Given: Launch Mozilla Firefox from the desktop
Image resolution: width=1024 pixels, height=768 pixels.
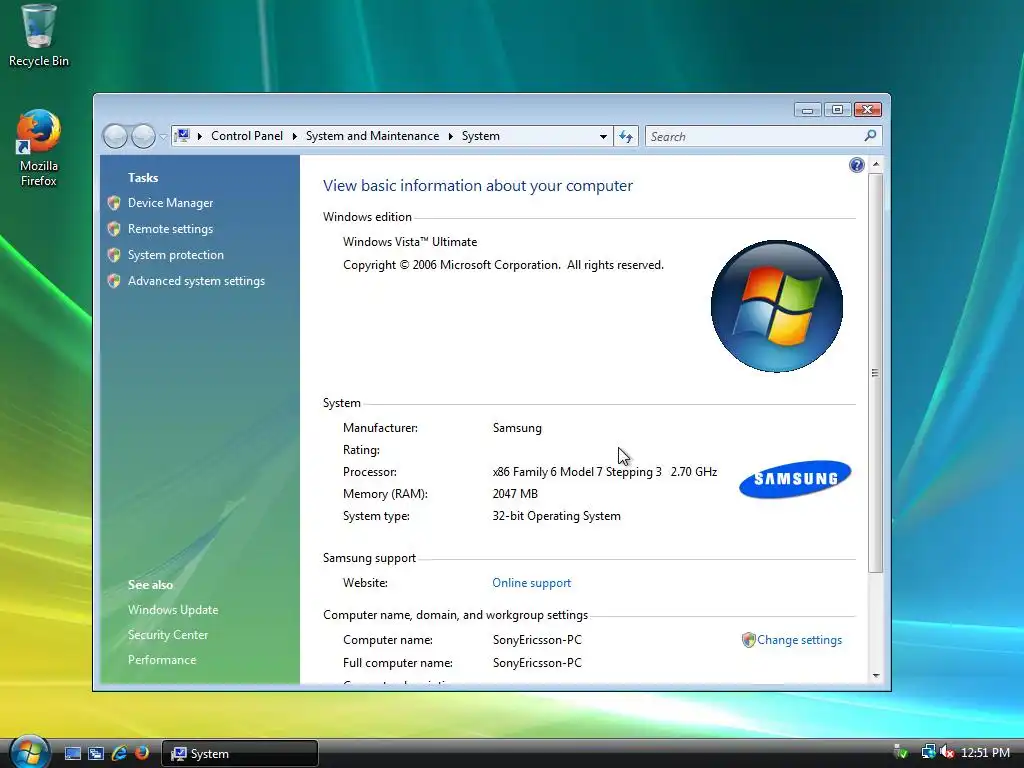Looking at the screenshot, I should (x=39, y=148).
